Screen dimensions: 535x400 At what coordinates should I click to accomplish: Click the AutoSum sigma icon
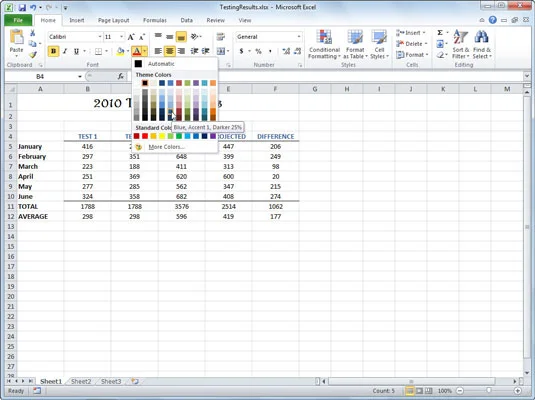tap(440, 33)
